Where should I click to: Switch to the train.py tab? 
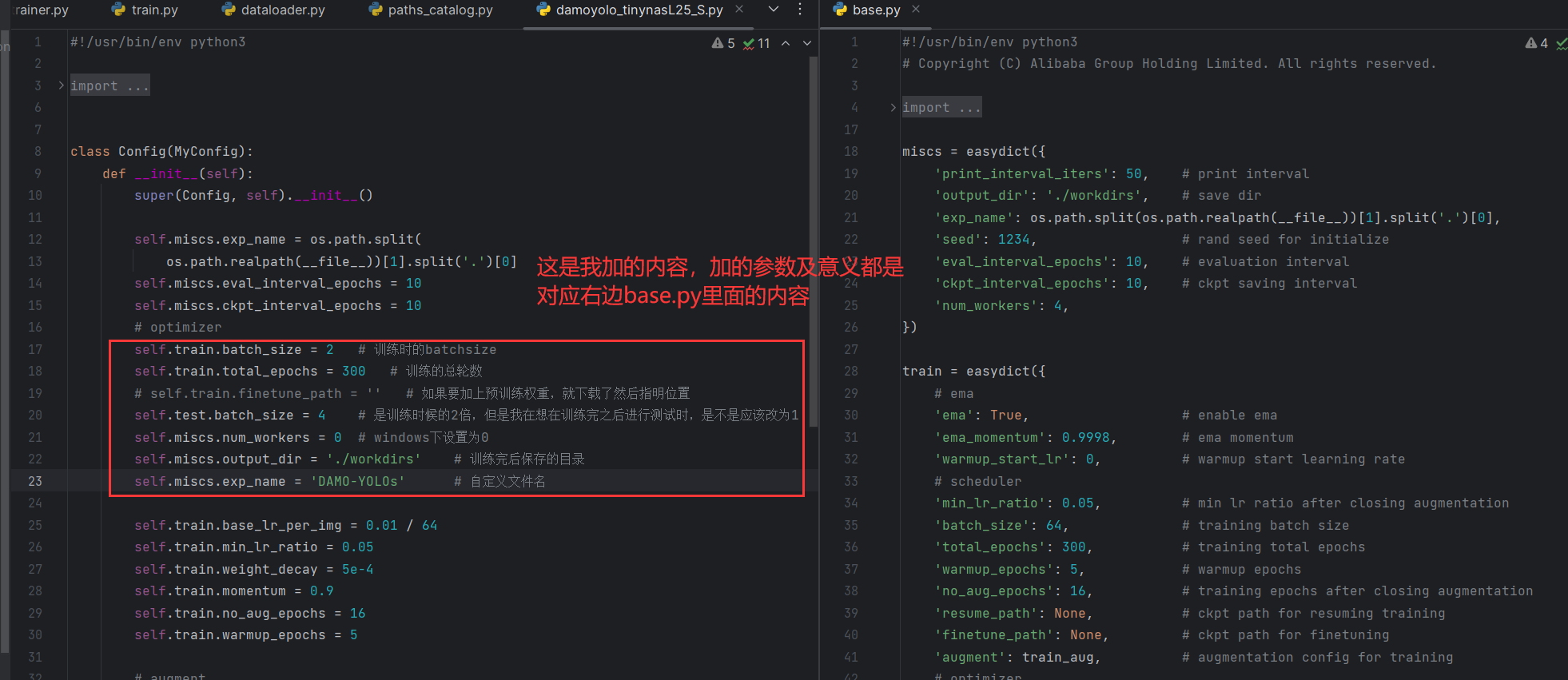[145, 10]
